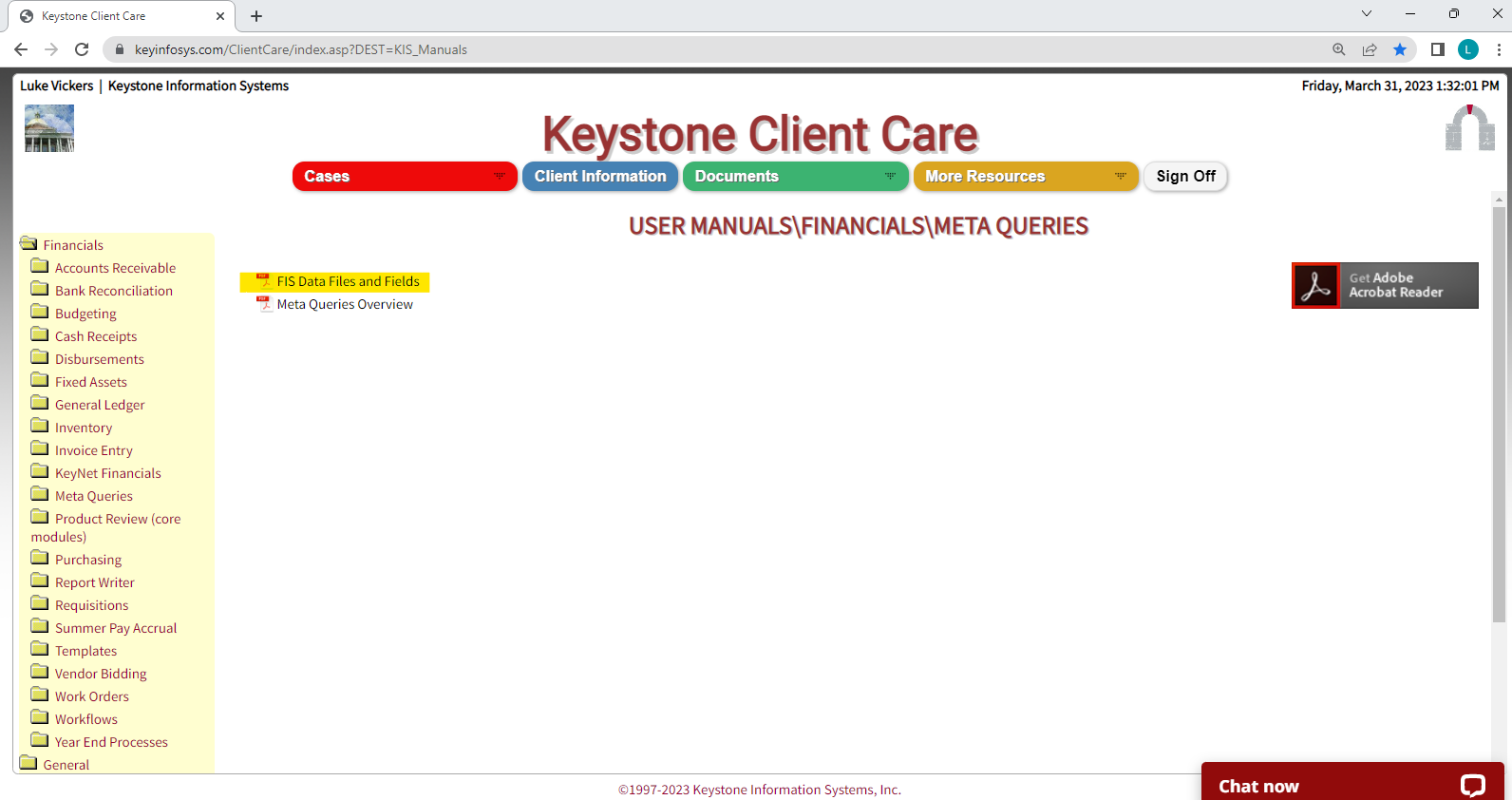Image resolution: width=1512 pixels, height=800 pixels.
Task: Click the Report Writer folder icon
Action: click(x=40, y=581)
